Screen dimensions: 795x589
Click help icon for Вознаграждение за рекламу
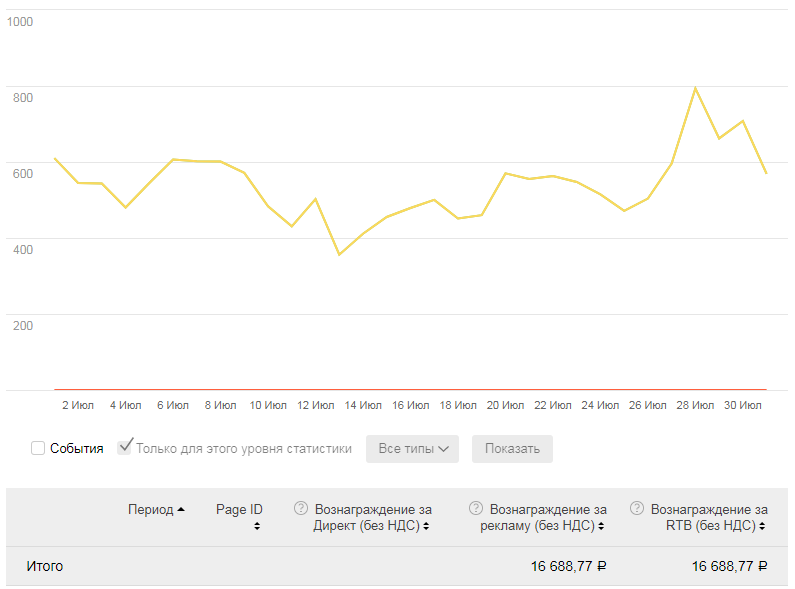[476, 508]
